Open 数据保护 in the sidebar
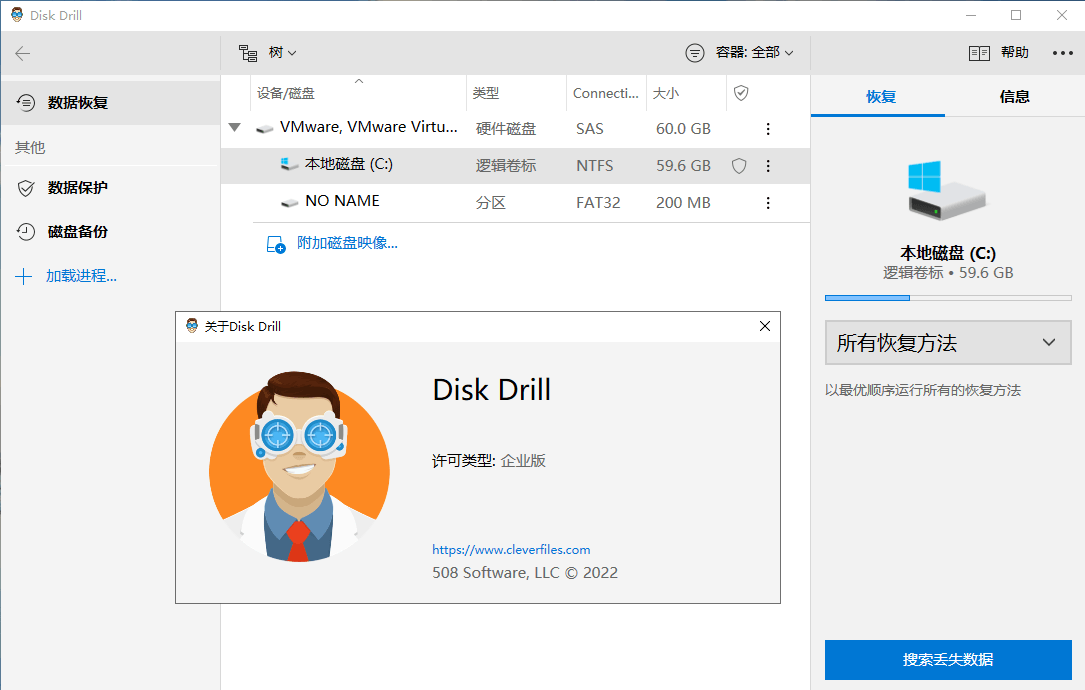1085x690 pixels. (77, 188)
